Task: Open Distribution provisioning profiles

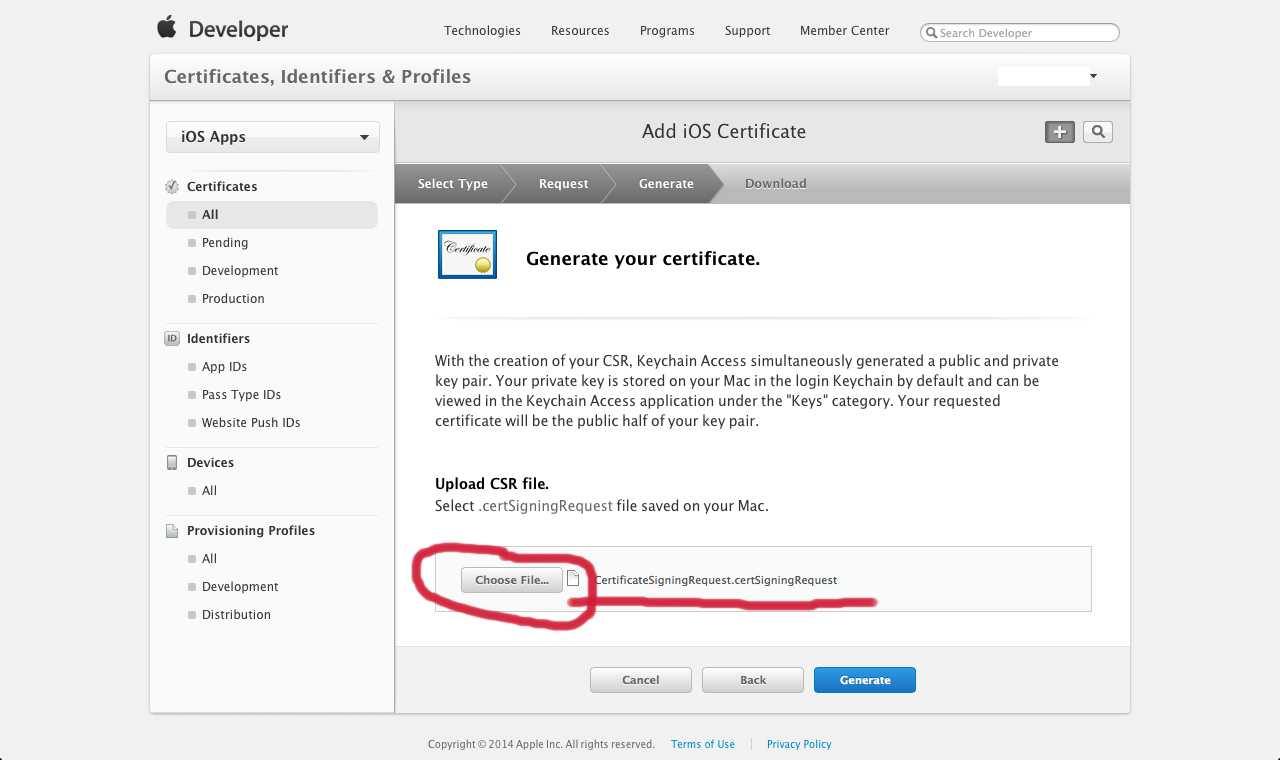Action: click(x=236, y=615)
